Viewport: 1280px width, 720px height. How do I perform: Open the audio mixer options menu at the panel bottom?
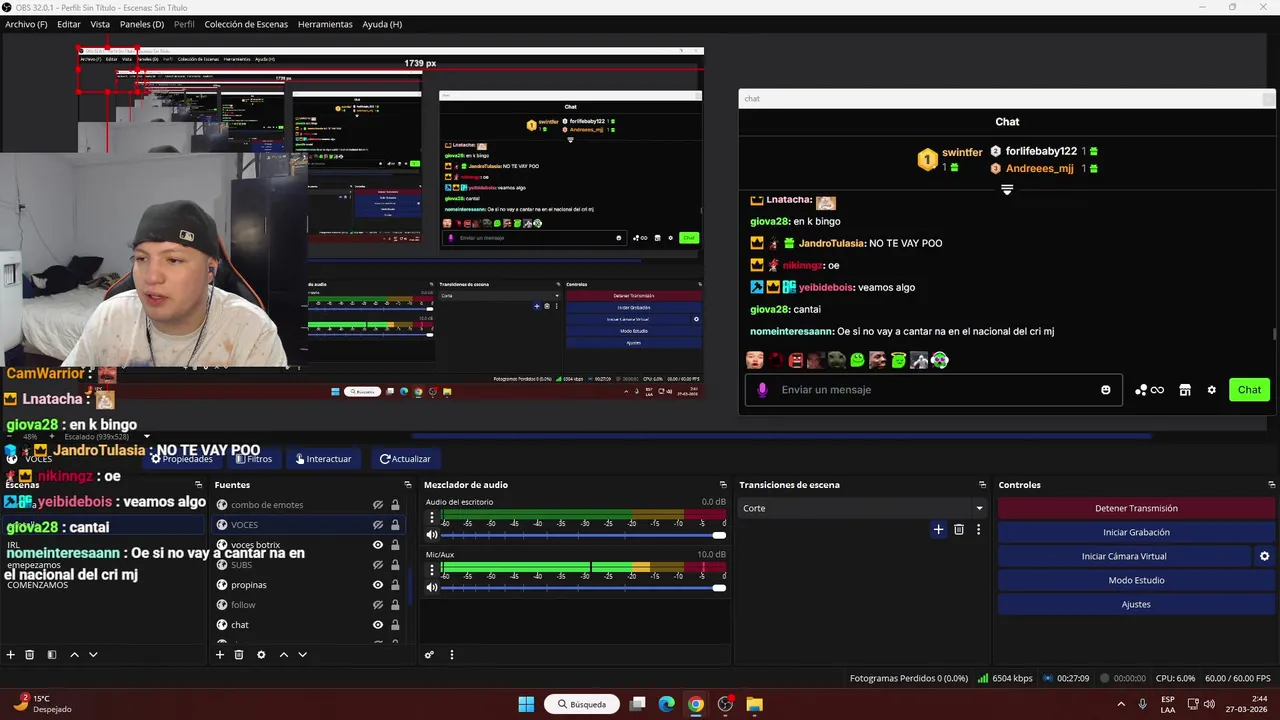(x=451, y=655)
